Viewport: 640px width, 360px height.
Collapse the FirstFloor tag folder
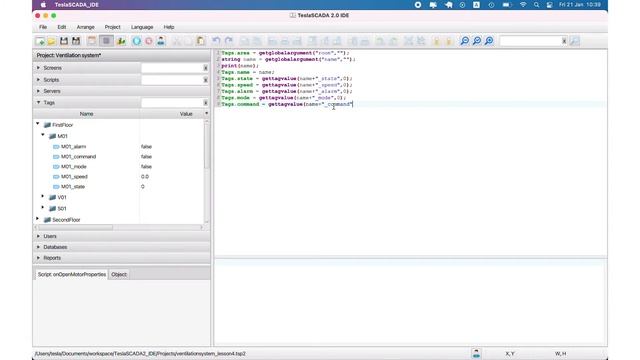pos(38,124)
